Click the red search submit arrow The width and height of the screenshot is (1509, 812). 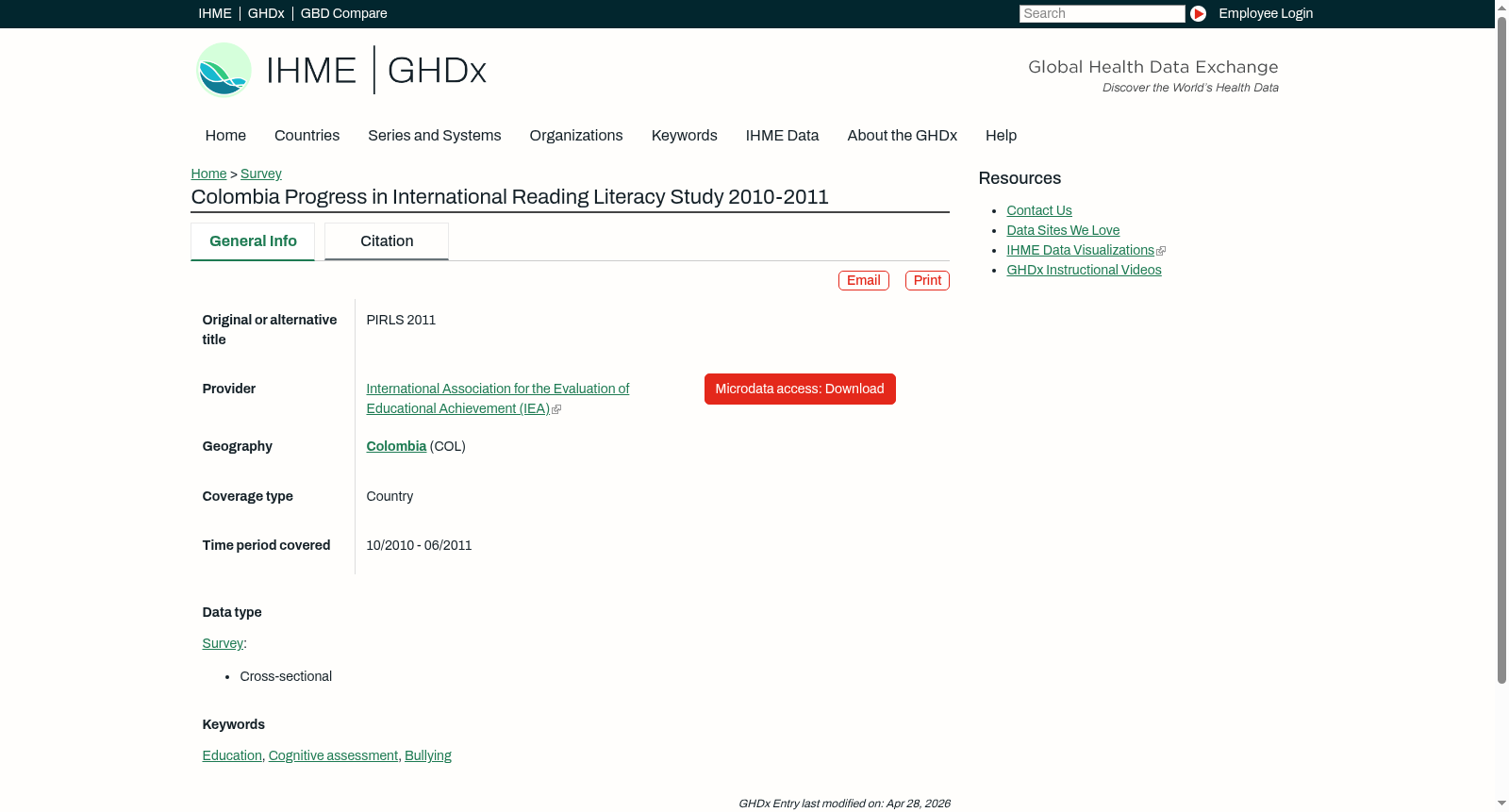[x=1198, y=13]
